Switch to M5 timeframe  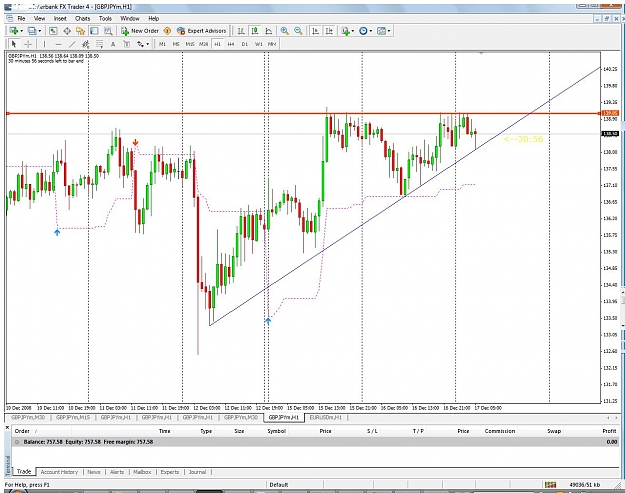pyautogui.click(x=176, y=44)
